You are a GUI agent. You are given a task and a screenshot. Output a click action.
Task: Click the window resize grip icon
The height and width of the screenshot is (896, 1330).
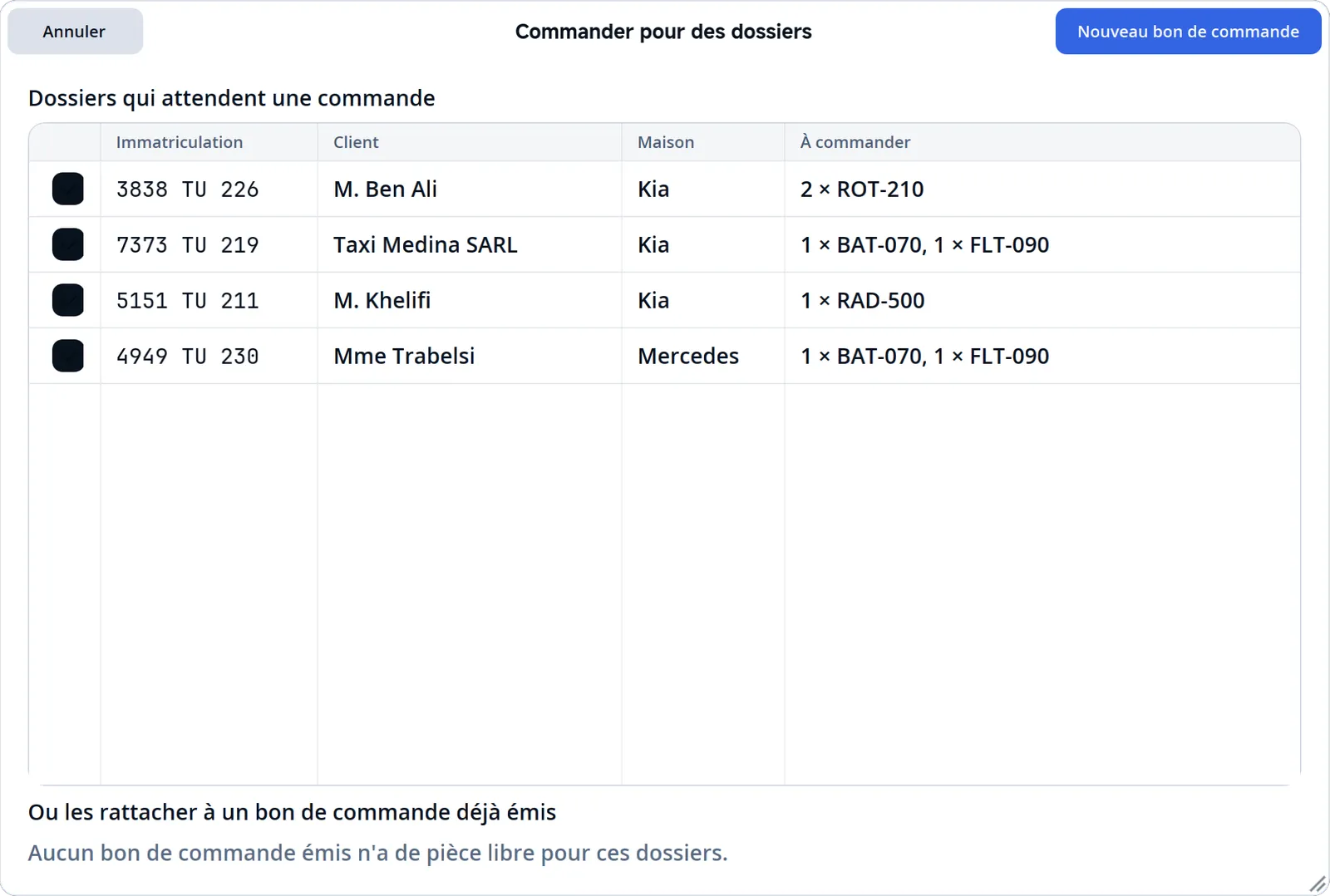point(1318,884)
